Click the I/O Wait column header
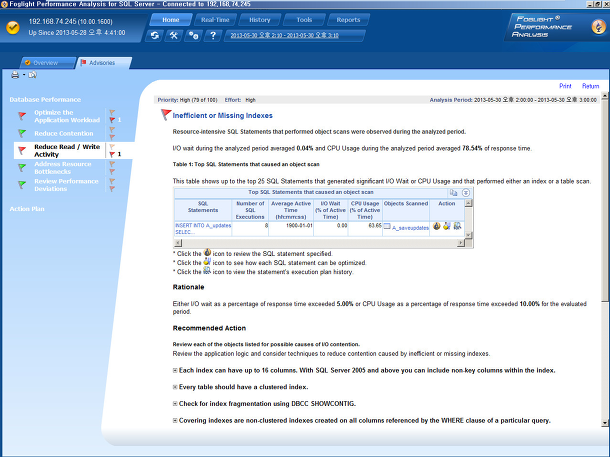 pyautogui.click(x=331, y=210)
